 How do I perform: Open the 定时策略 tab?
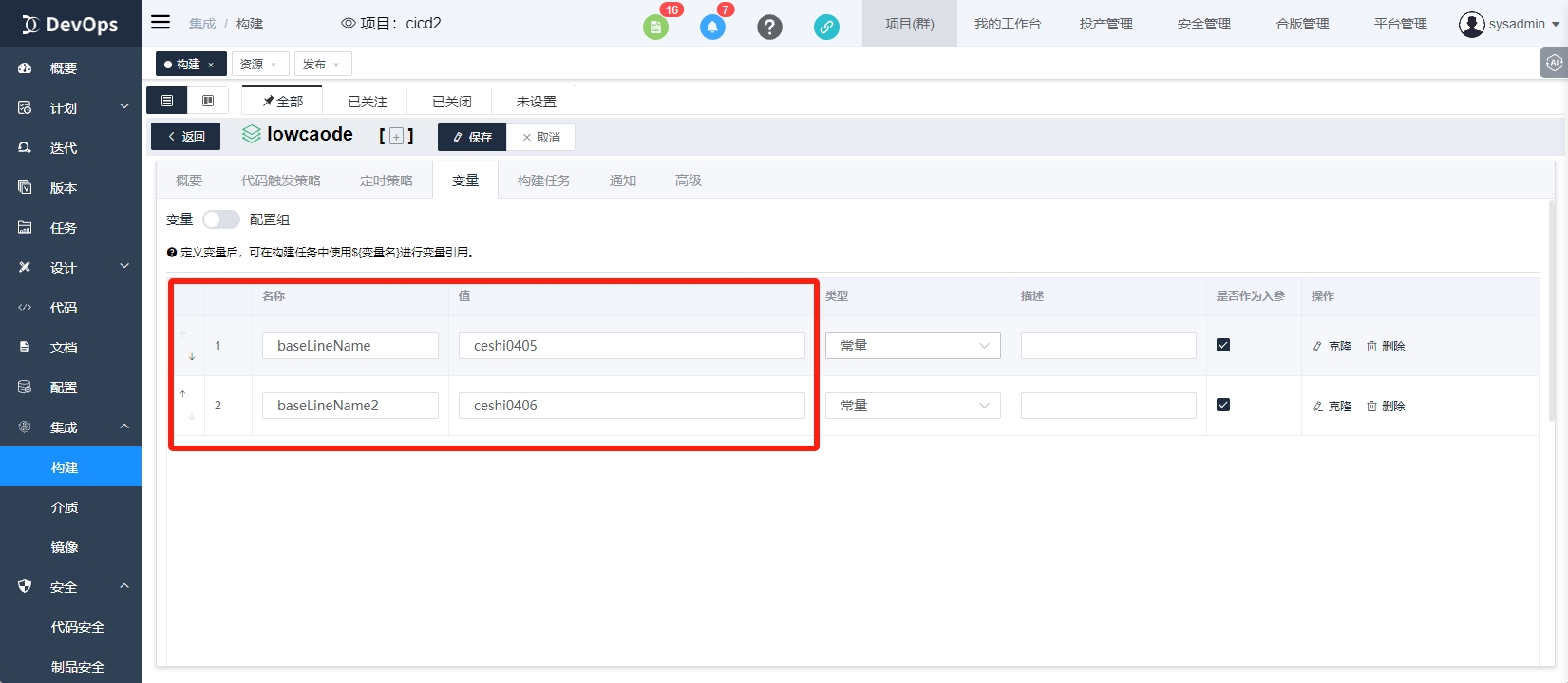pos(386,180)
